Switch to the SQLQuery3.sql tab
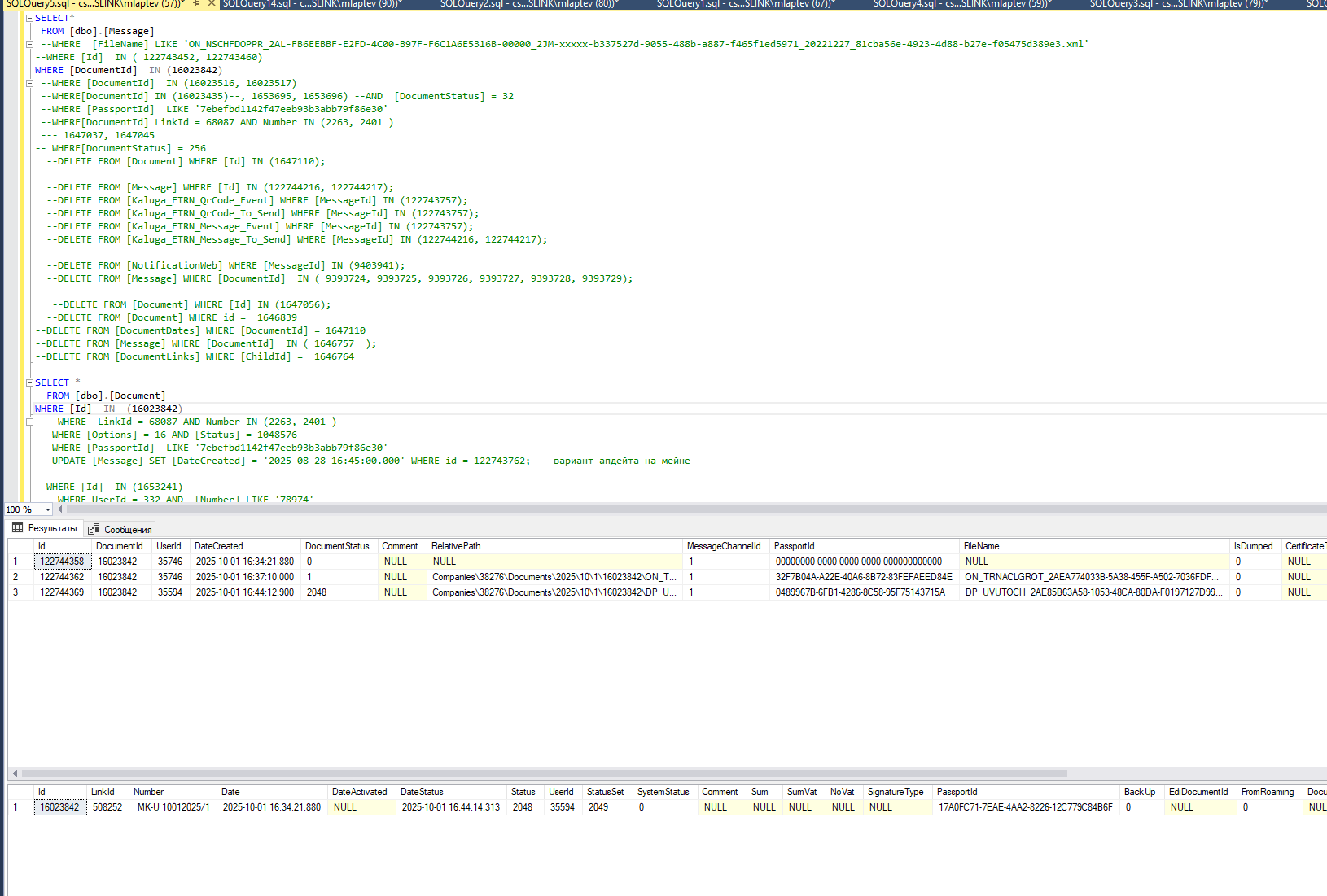Image resolution: width=1327 pixels, height=896 pixels. coord(1179,4)
